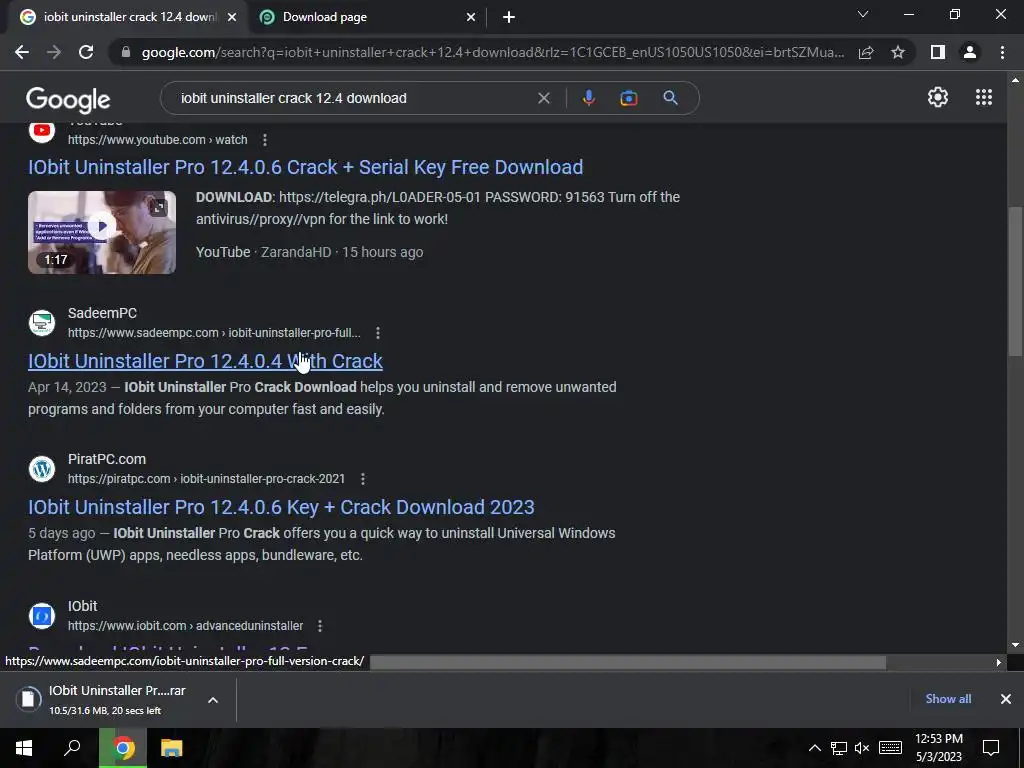The image size is (1024, 768).
Task: Open the clock showing 12:53 PM
Action: (x=938, y=748)
